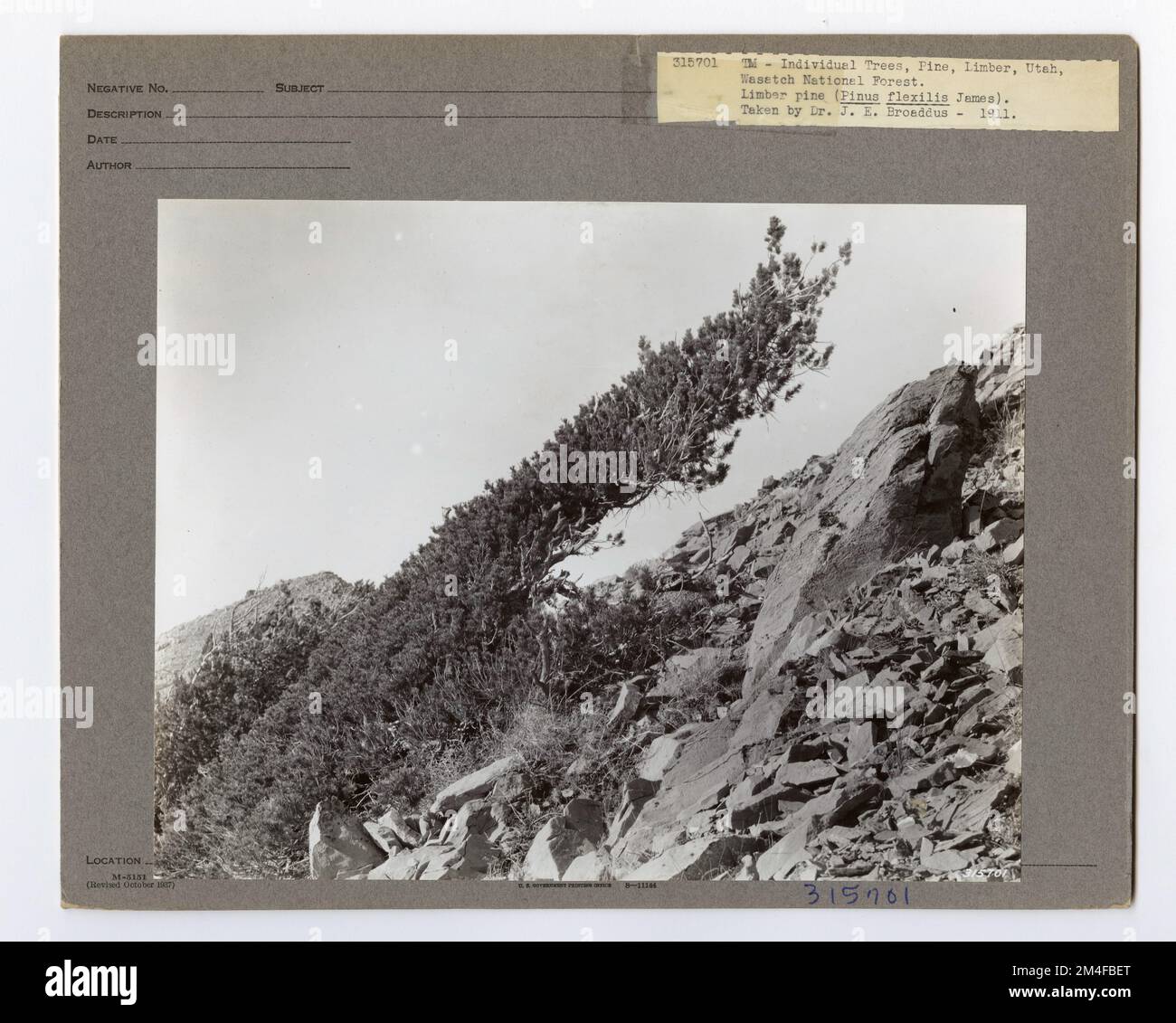Click the leaning limber pine treetop
1176x1023 pixels.
coord(796,258)
